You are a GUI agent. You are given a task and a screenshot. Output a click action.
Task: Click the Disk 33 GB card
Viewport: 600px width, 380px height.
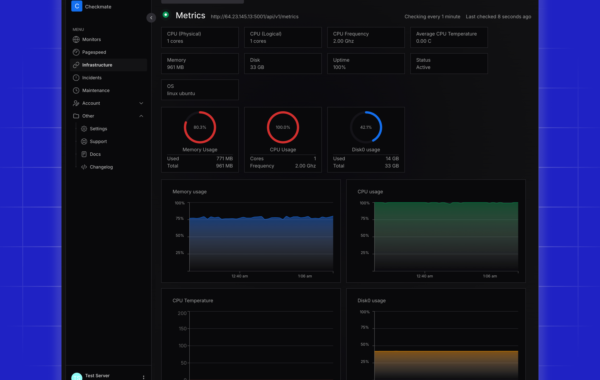tap(283, 64)
